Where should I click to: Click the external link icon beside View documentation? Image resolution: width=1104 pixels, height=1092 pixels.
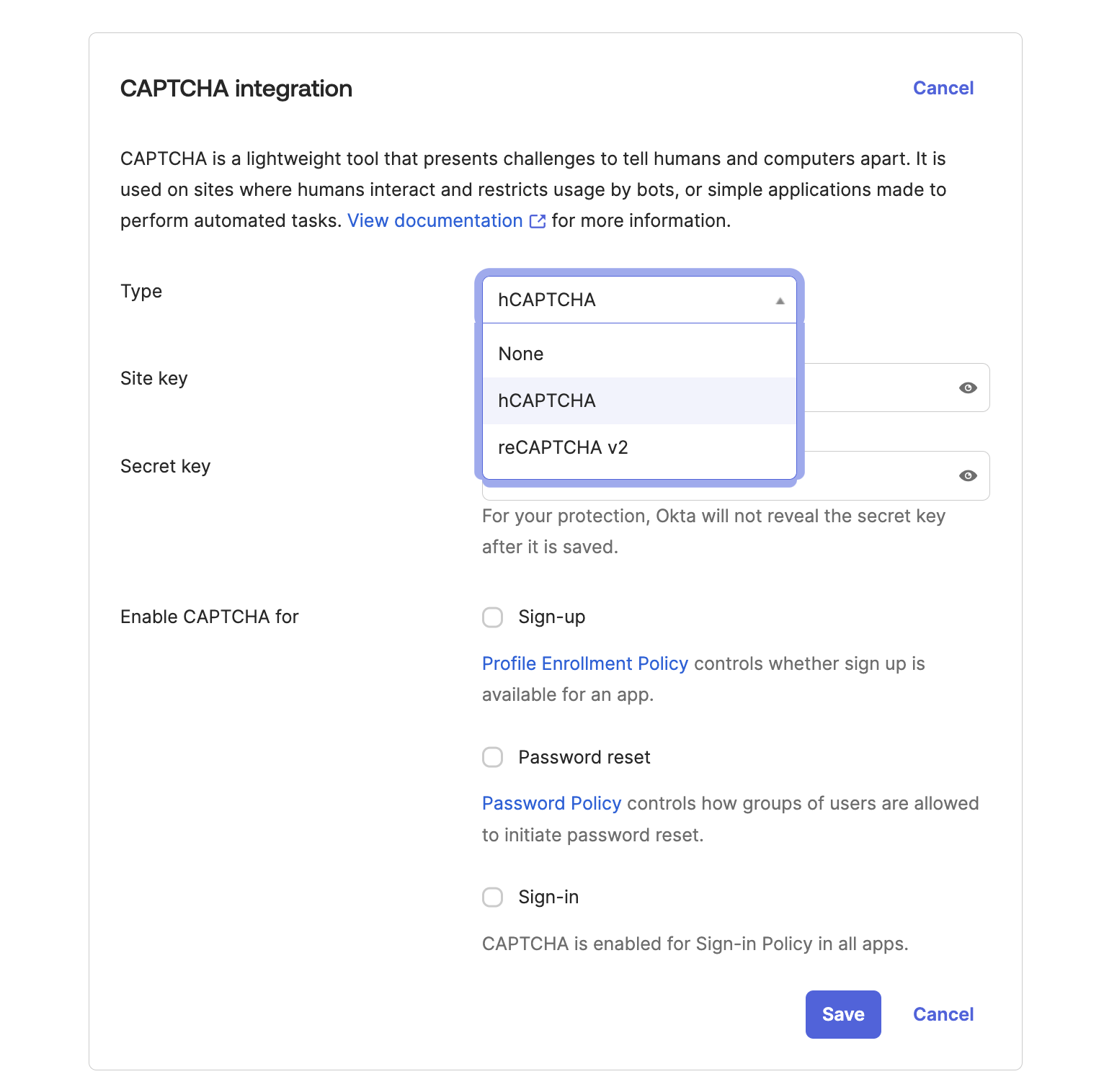(x=537, y=221)
